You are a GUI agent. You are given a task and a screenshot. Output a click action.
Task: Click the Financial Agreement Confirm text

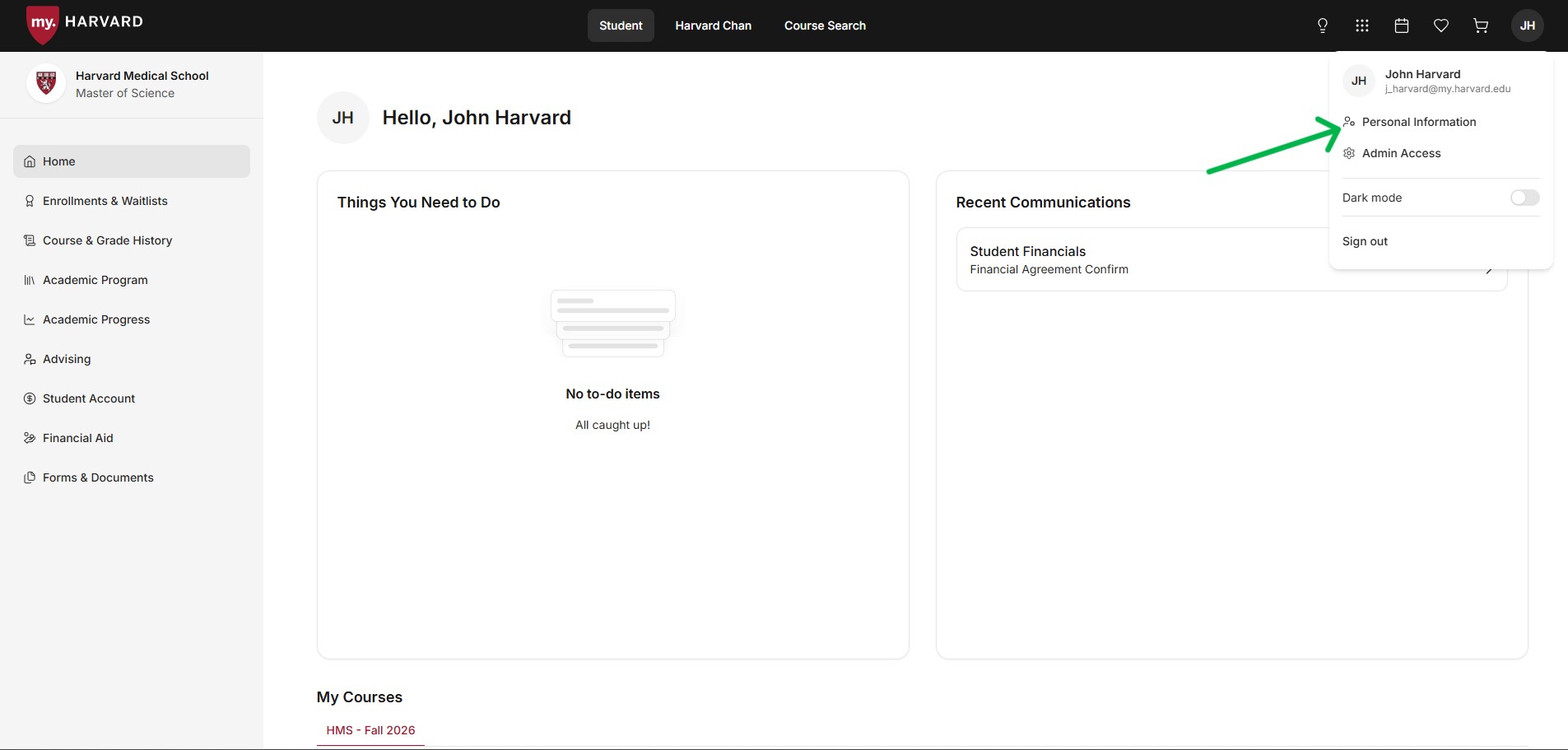tap(1049, 269)
